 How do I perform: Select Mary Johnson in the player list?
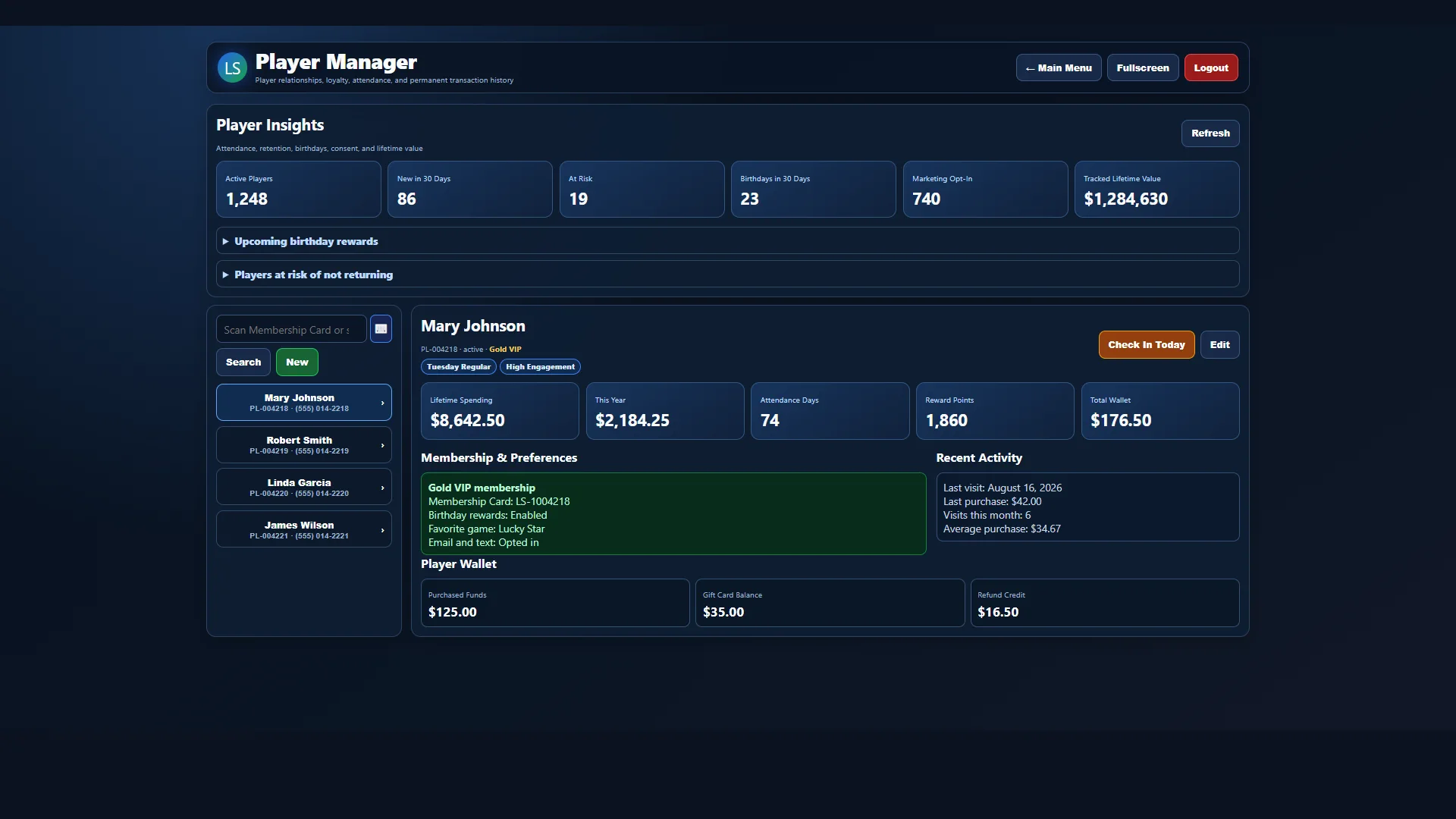pos(304,403)
